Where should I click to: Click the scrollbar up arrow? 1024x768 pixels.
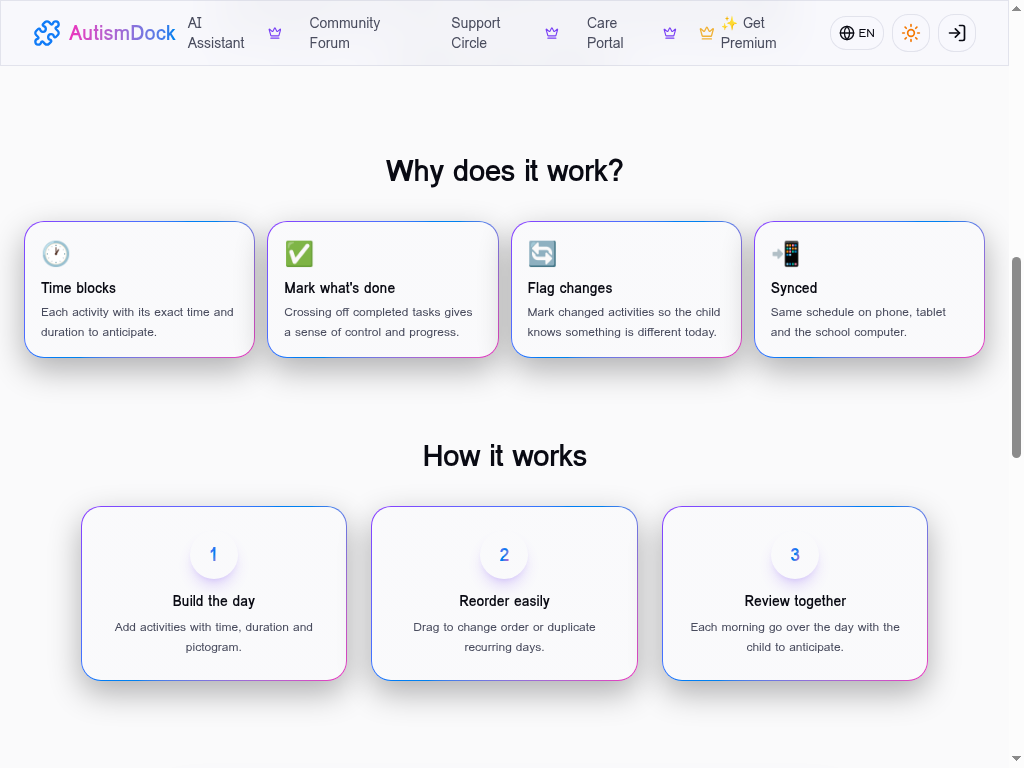(1016, 8)
